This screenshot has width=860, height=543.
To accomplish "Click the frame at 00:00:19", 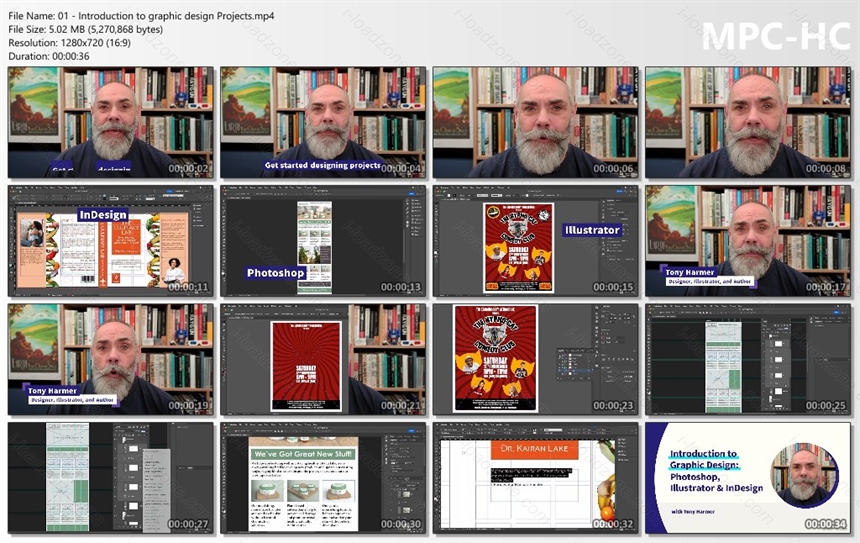I will [111, 359].
